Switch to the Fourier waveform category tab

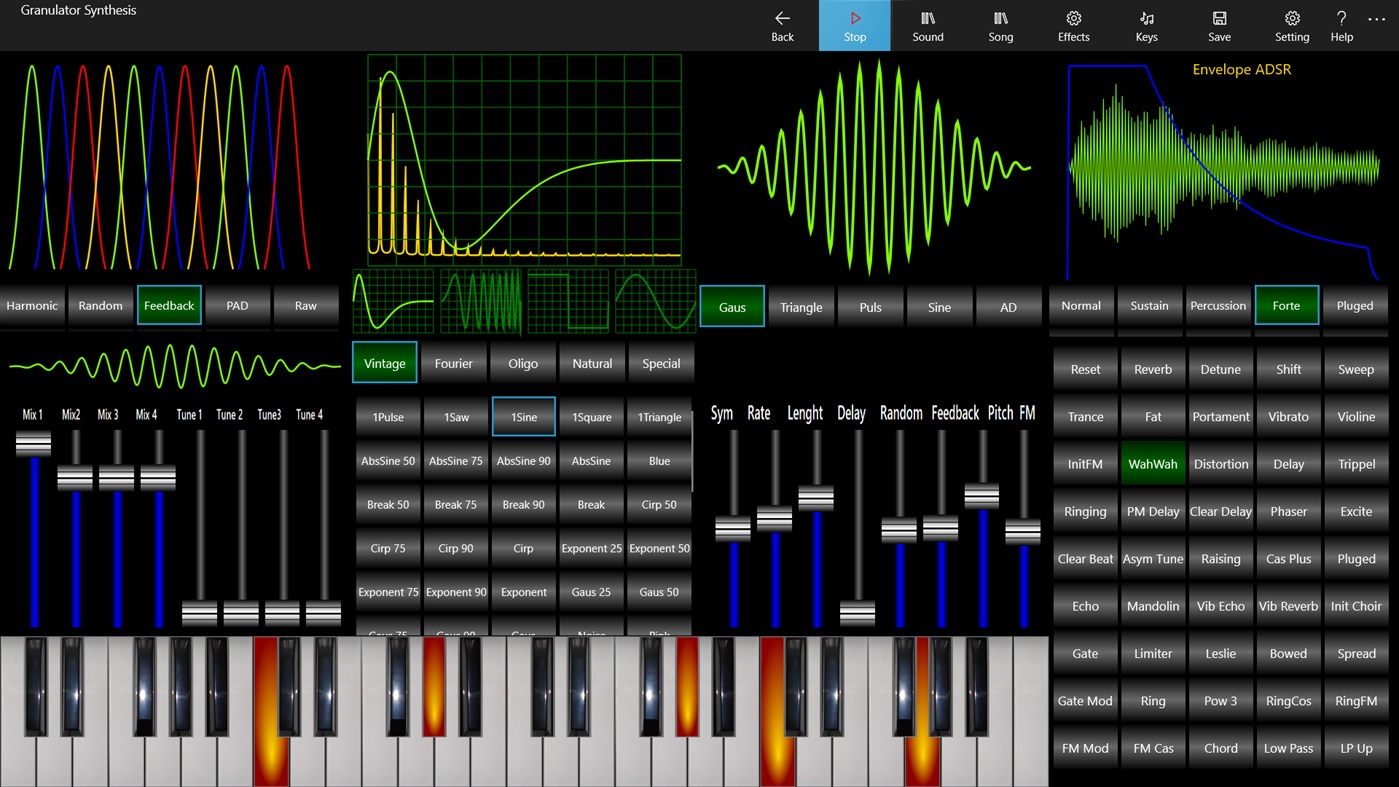click(454, 362)
